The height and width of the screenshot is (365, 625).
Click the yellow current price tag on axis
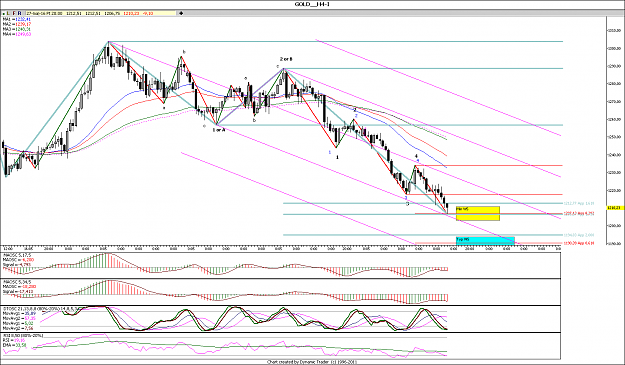615,208
